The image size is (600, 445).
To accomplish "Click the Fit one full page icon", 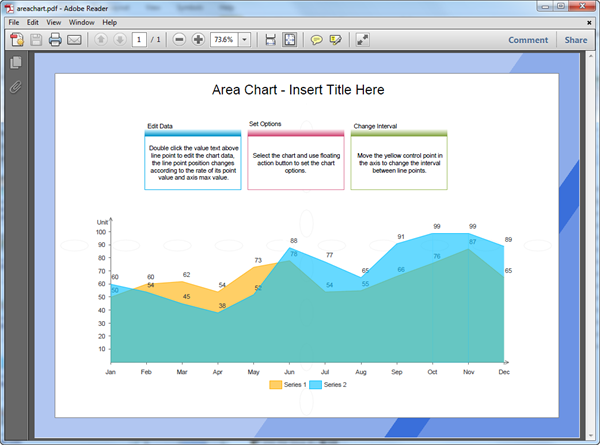I will click(x=290, y=40).
